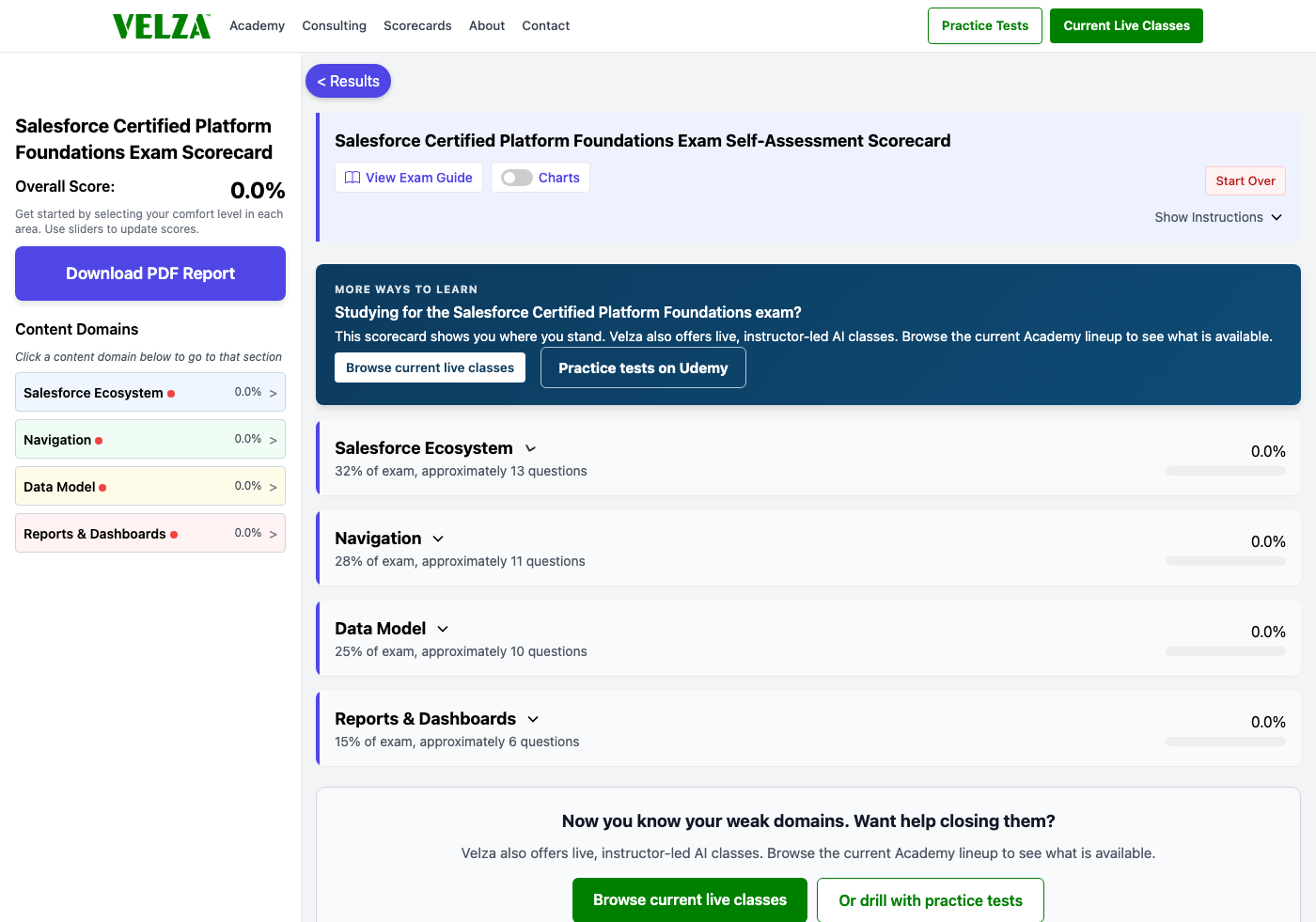Open View Exam Guide
The width and height of the screenshot is (1316, 922).
[409, 178]
